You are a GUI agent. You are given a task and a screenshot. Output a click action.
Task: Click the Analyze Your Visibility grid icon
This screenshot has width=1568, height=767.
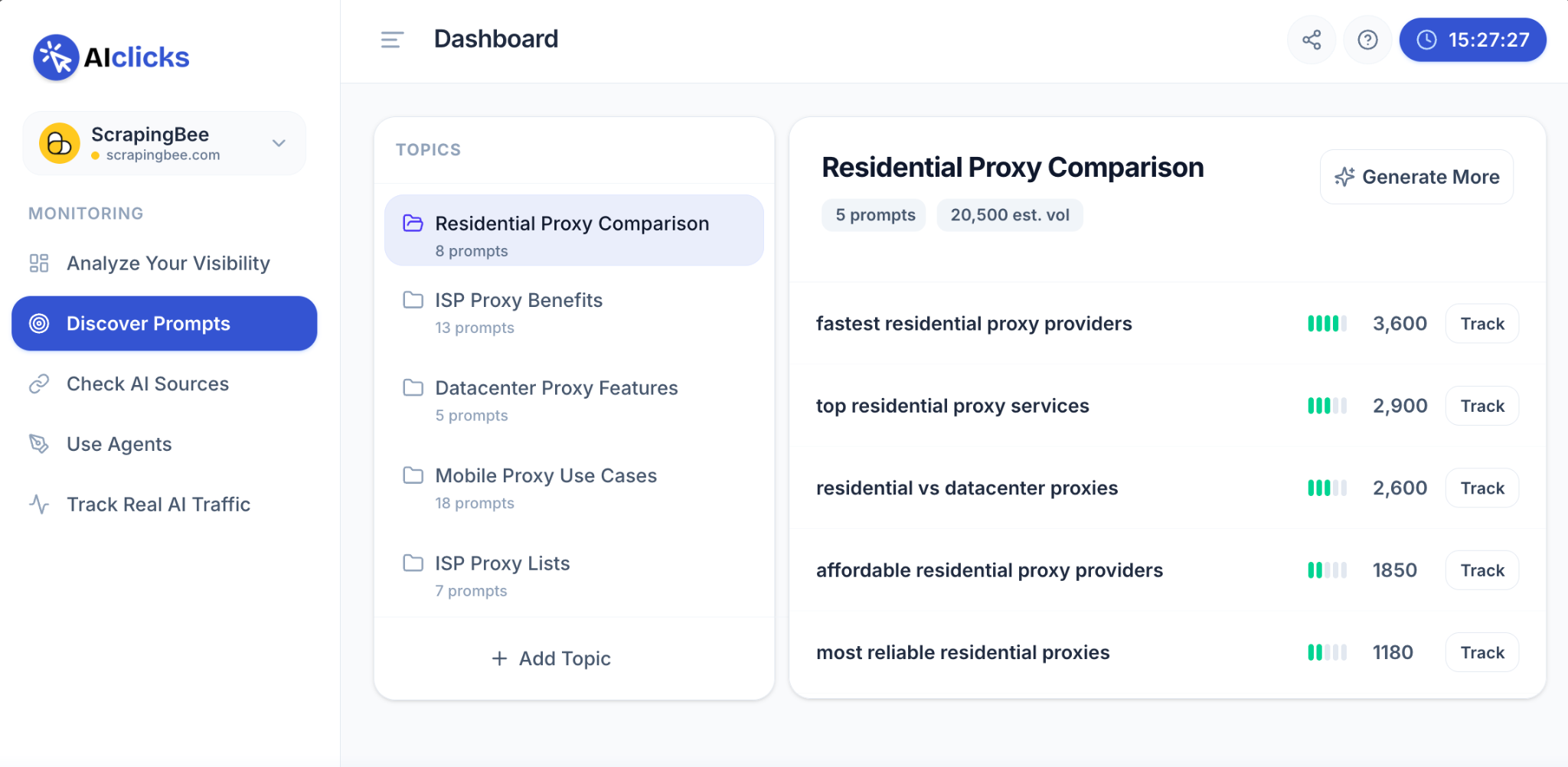(39, 263)
